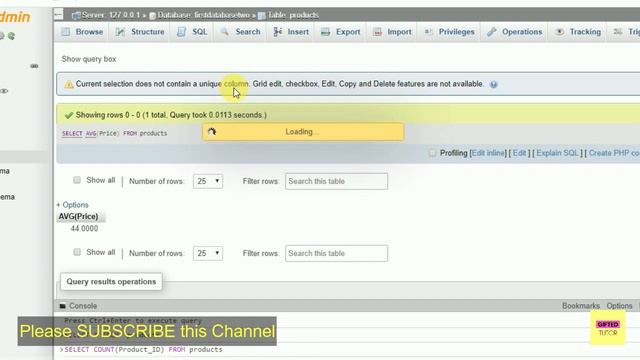Click the lower Search this table field

tap(336, 253)
